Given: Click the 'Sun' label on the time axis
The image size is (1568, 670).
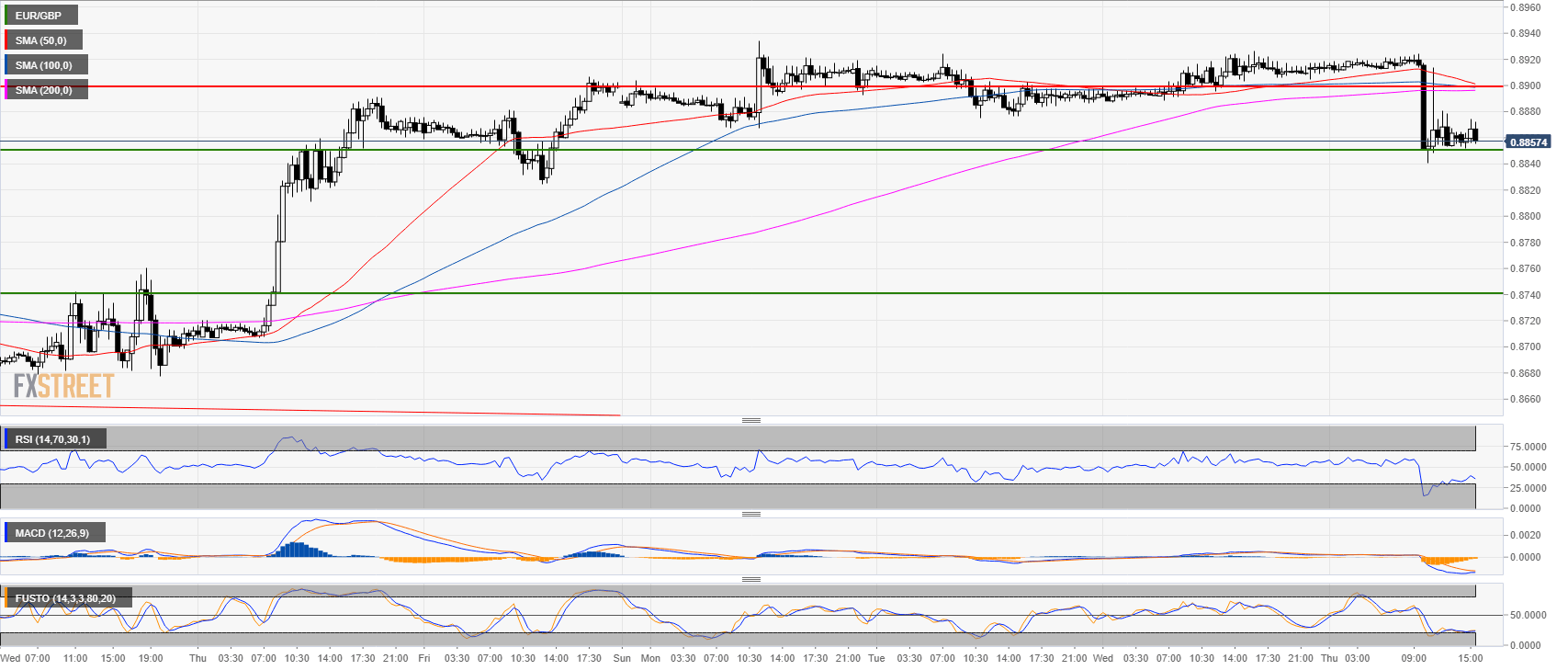Looking at the screenshot, I should [622, 658].
